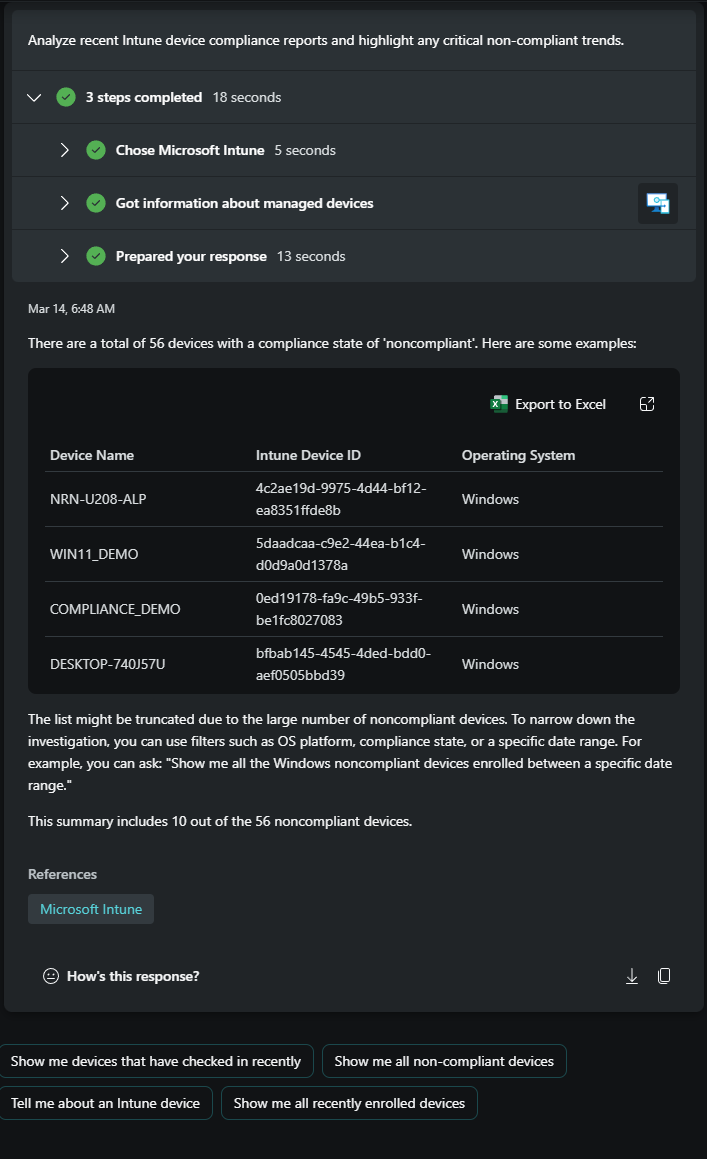707x1159 pixels.
Task: Click the References heading
Action: click(x=62, y=874)
